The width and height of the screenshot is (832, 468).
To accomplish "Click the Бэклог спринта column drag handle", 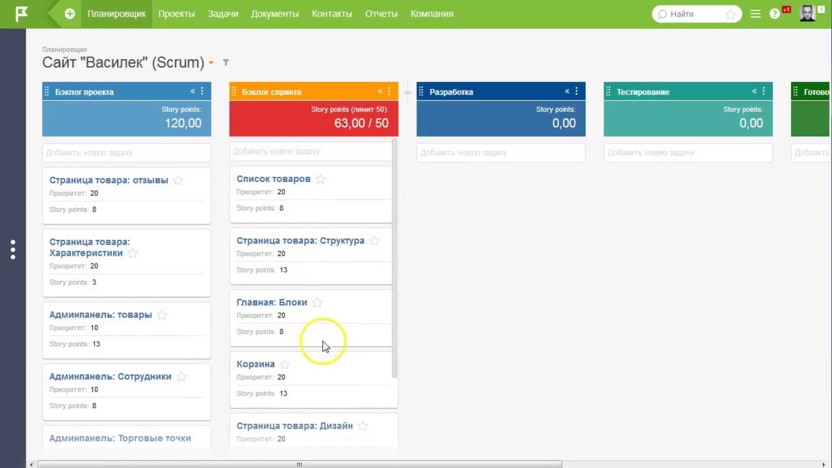I will tap(234, 91).
